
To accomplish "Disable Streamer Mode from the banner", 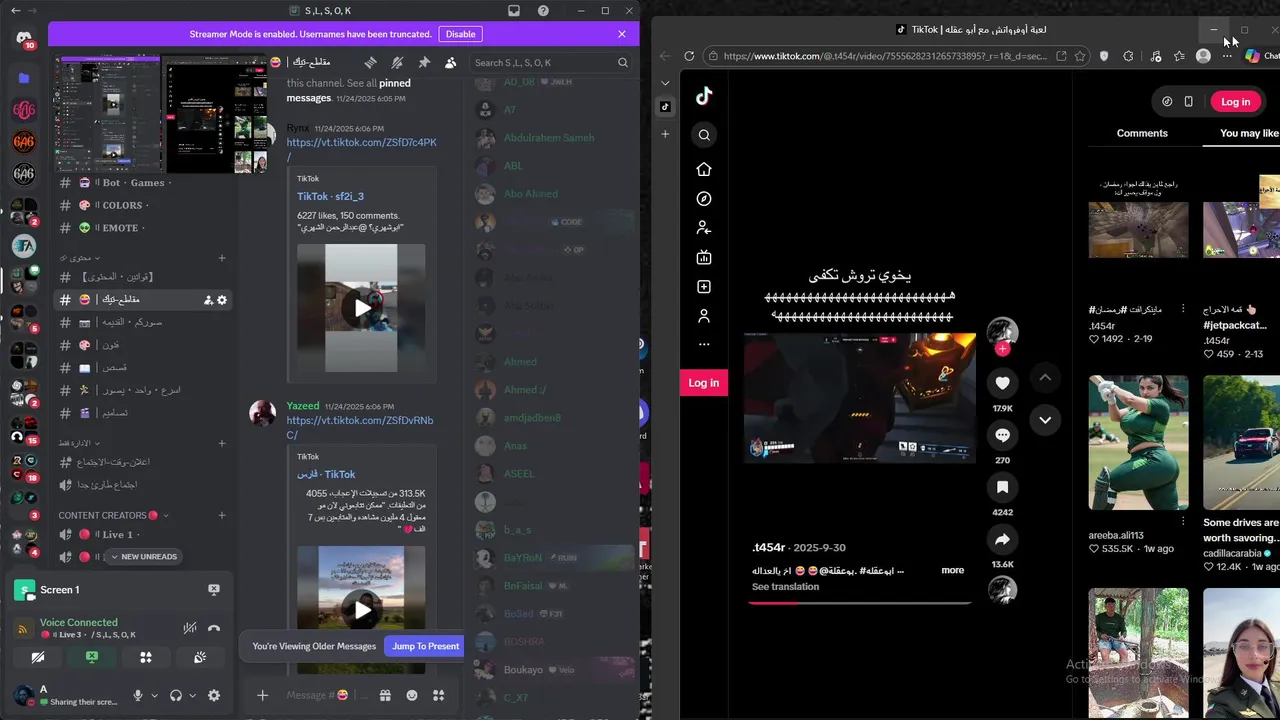I will (460, 34).
